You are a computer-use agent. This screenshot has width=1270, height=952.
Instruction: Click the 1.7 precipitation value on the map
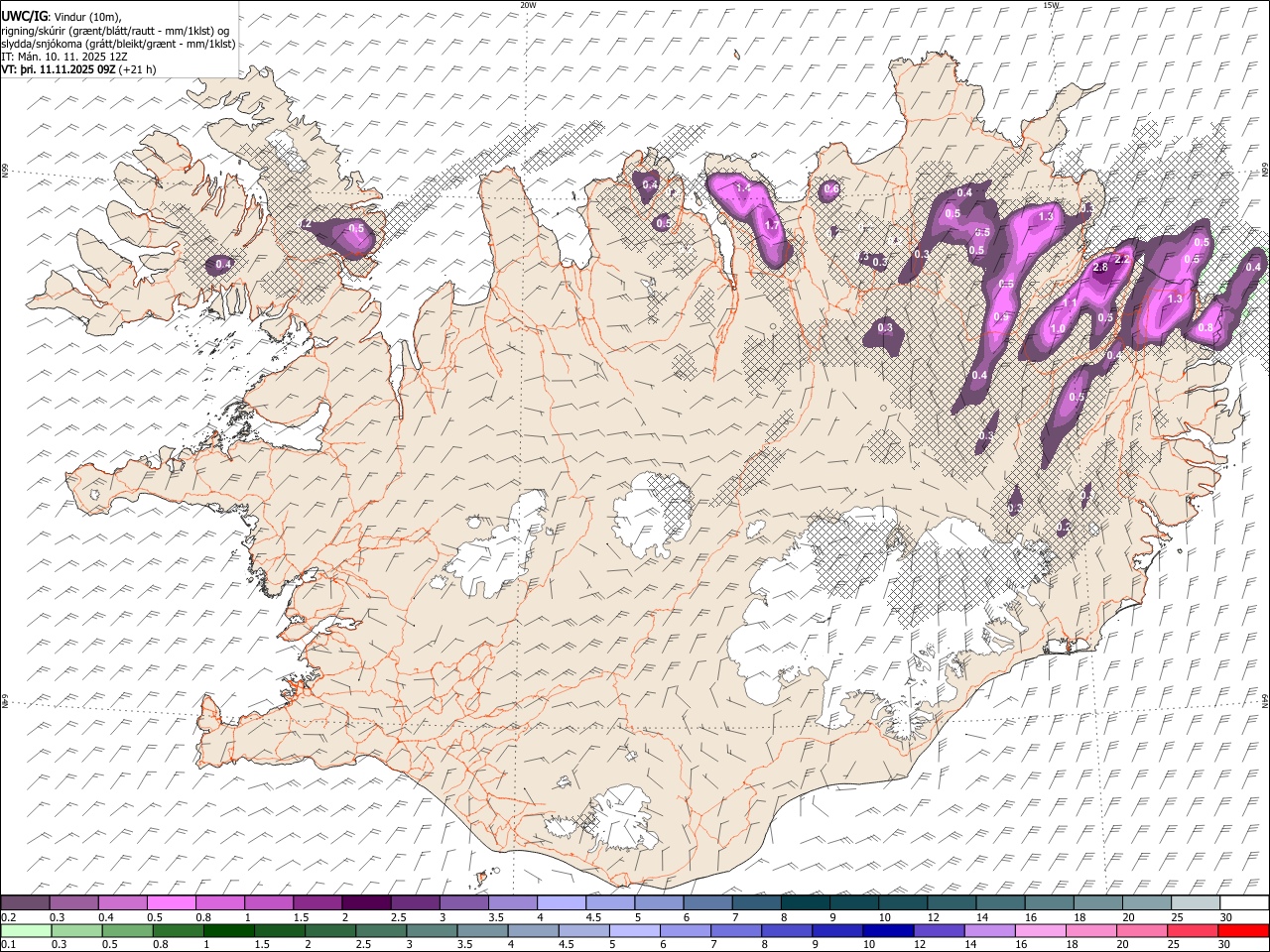point(772,226)
